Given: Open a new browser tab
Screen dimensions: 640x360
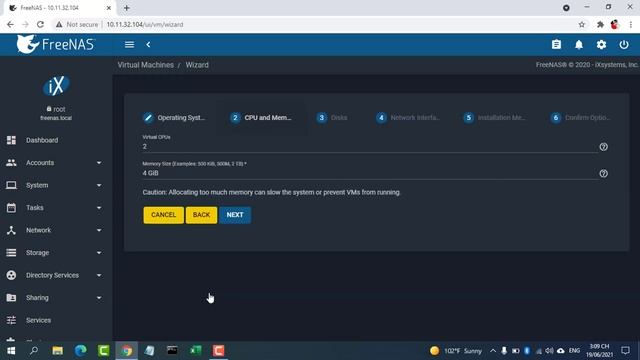Looking at the screenshot, I should pos(127,8).
